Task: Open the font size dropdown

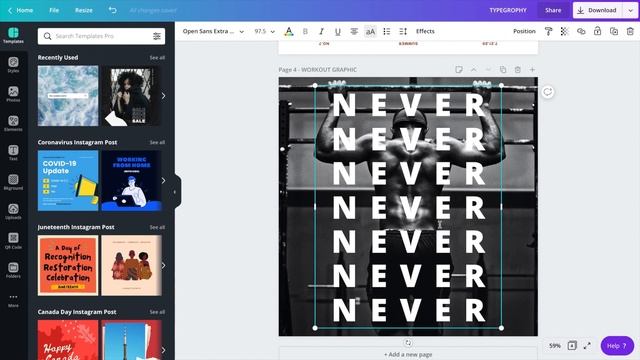Action: tap(264, 31)
